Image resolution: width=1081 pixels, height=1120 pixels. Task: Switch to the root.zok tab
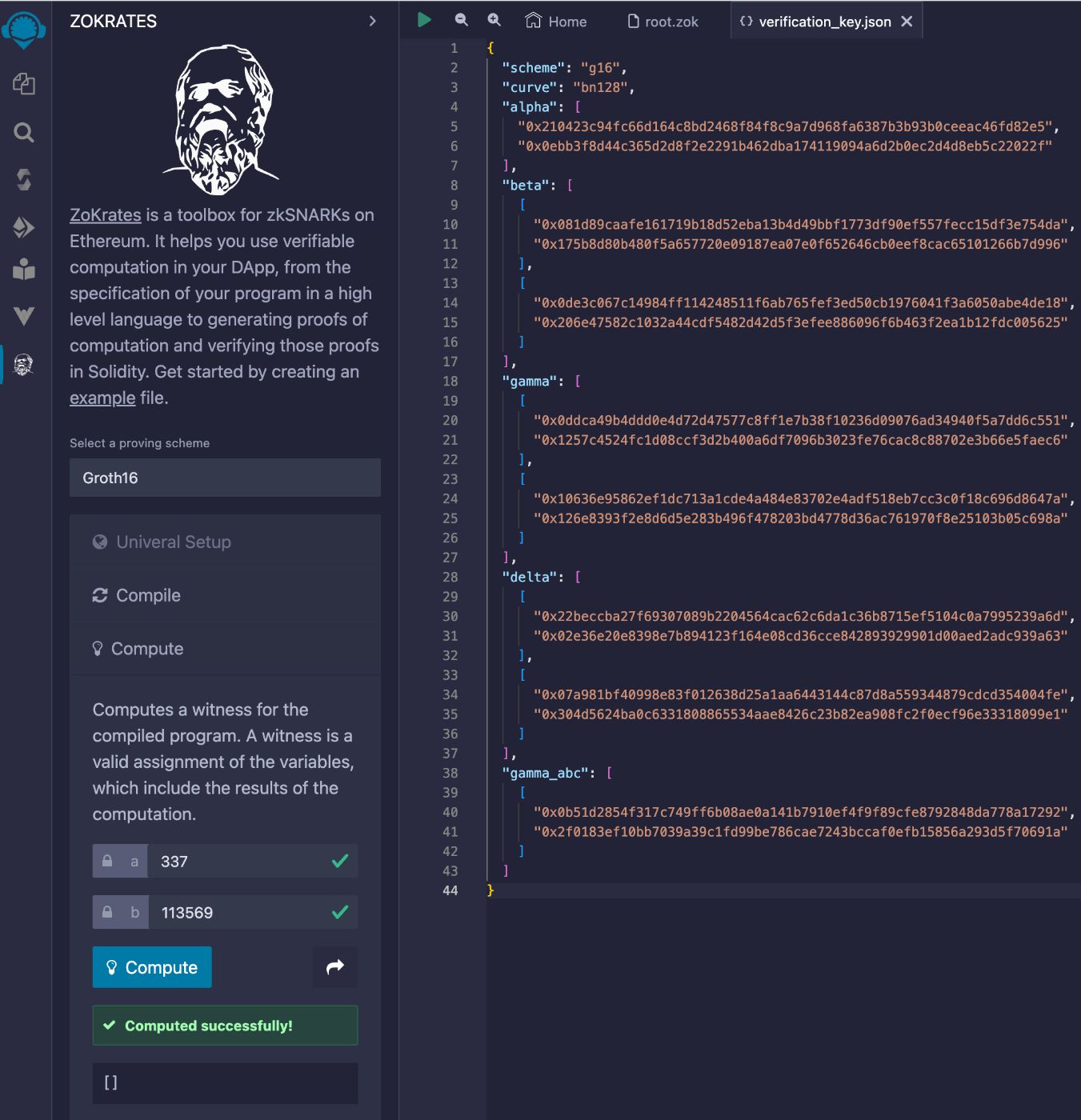[x=663, y=22]
